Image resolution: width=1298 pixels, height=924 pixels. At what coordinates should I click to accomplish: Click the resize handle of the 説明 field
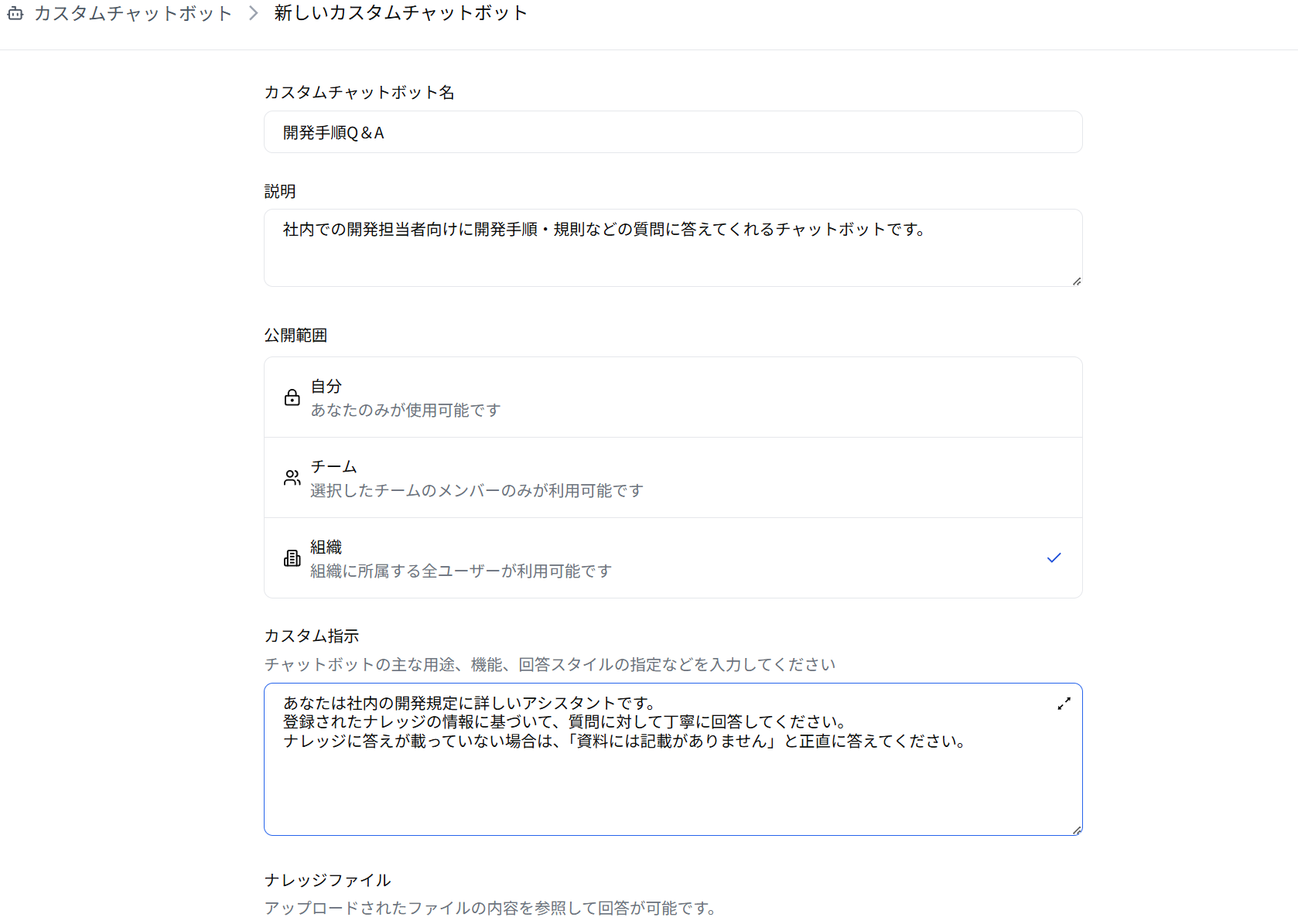1077,281
